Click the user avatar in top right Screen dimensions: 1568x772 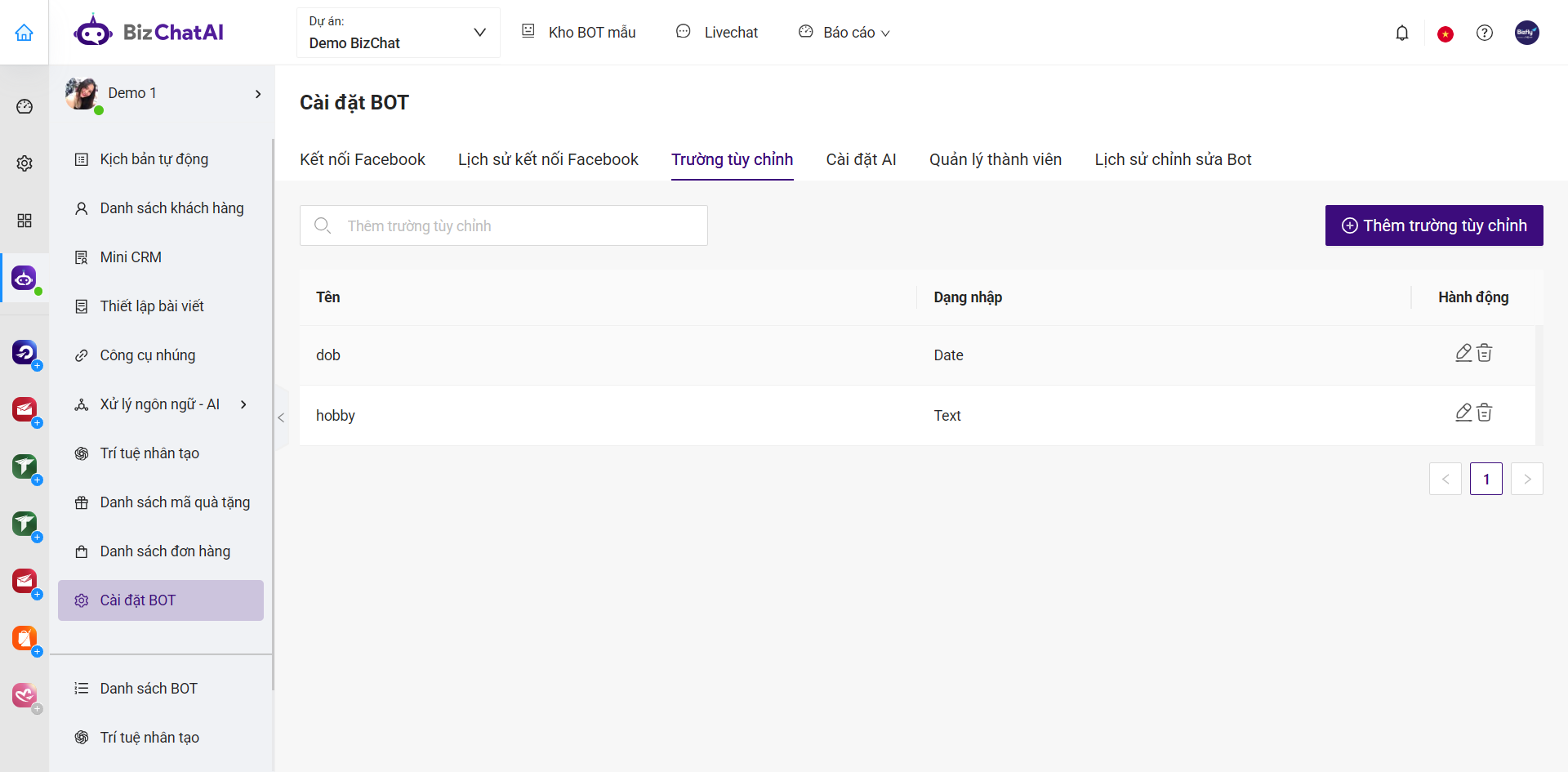[1526, 33]
